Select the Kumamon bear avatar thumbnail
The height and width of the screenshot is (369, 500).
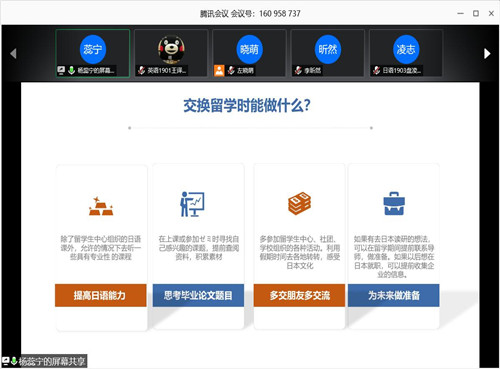171,49
